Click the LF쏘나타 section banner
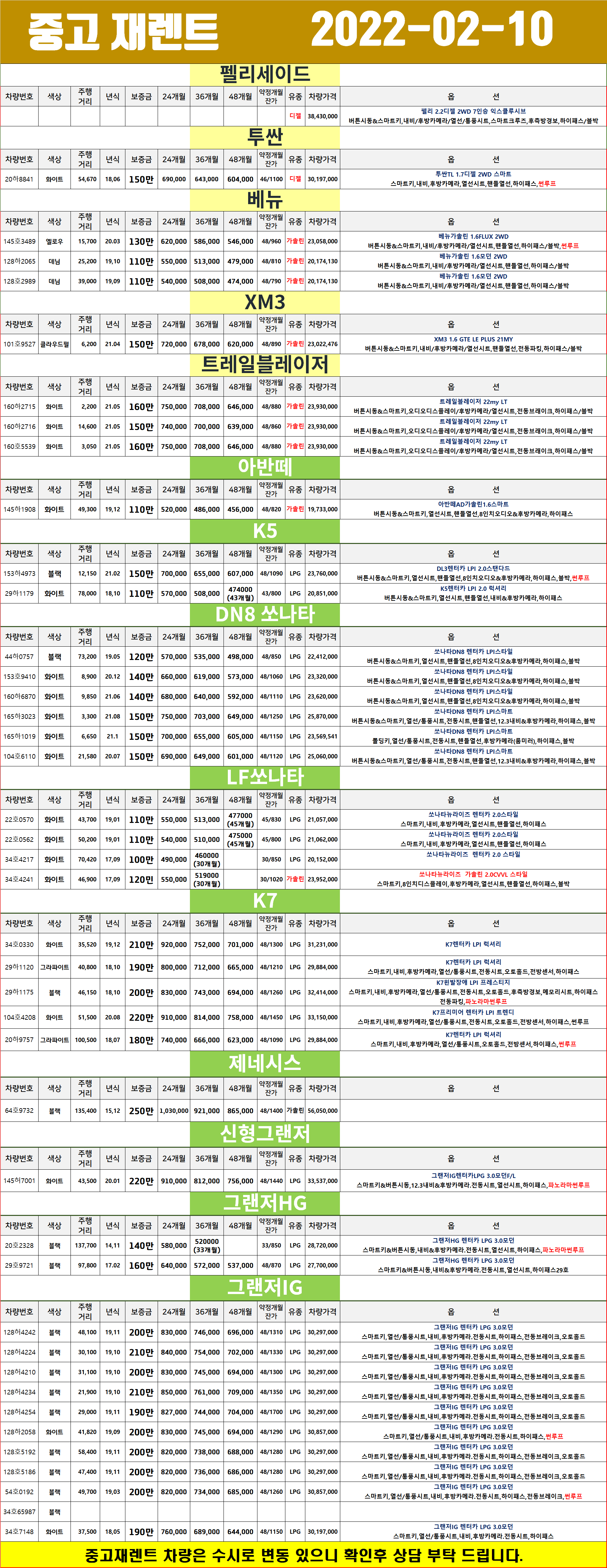Viewport: 607px width, 1568px height. 264,777
